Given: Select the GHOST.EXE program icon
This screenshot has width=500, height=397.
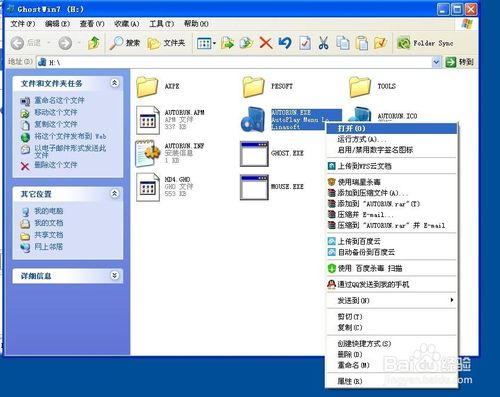Looking at the screenshot, I should click(x=254, y=154).
